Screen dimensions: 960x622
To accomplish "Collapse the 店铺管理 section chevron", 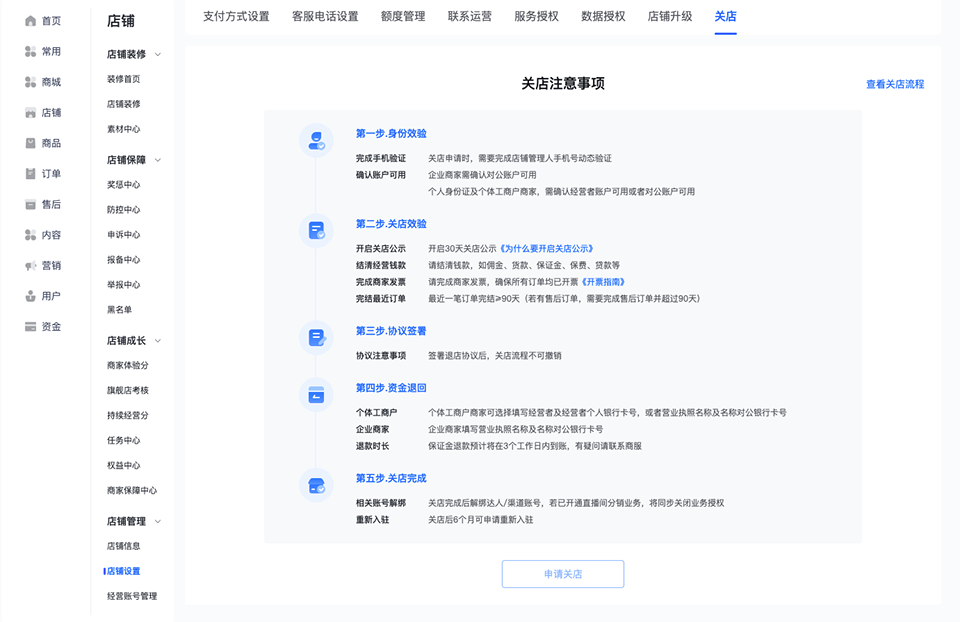I will (158, 522).
